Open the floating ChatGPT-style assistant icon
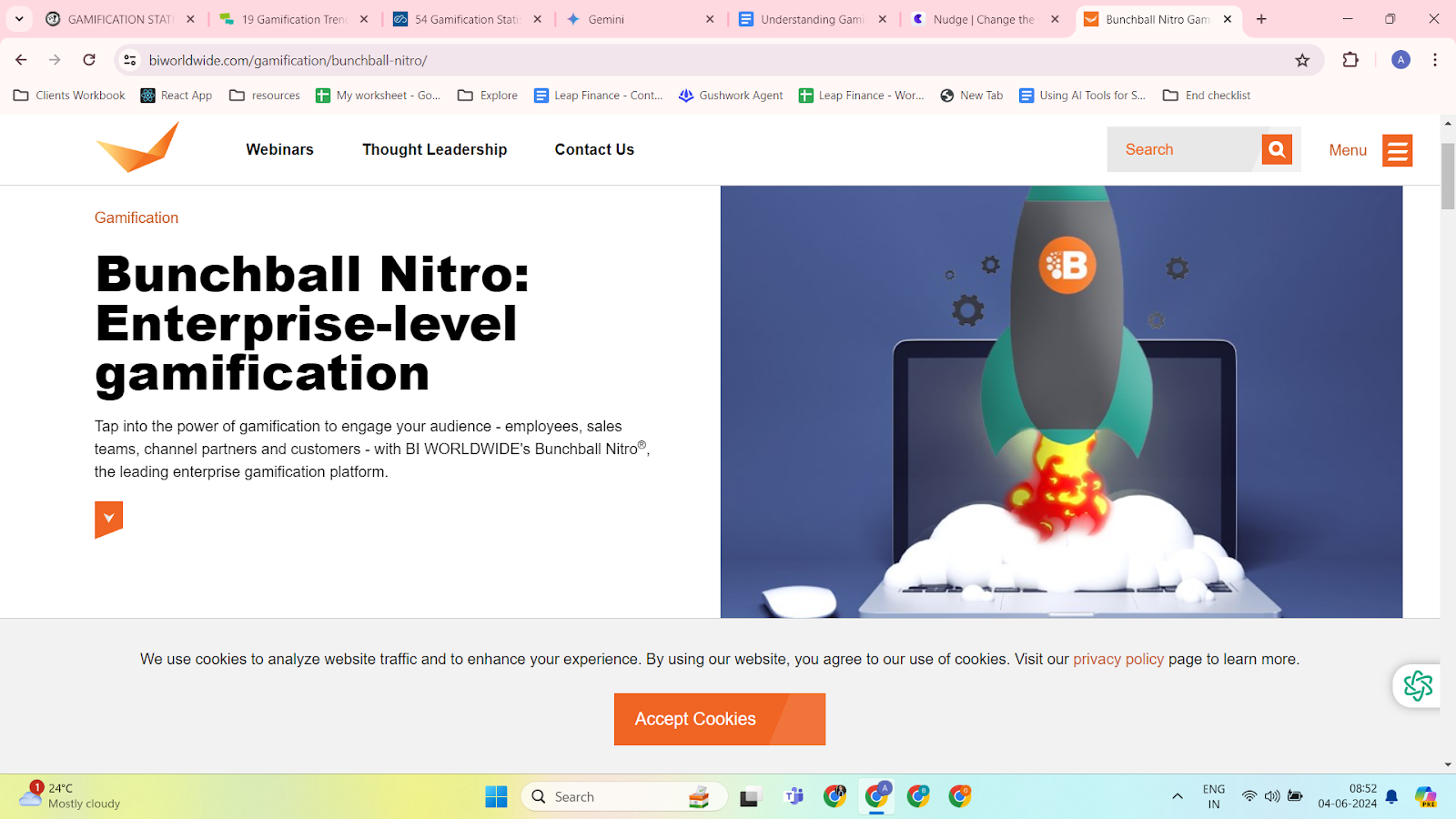 pos(1417,685)
